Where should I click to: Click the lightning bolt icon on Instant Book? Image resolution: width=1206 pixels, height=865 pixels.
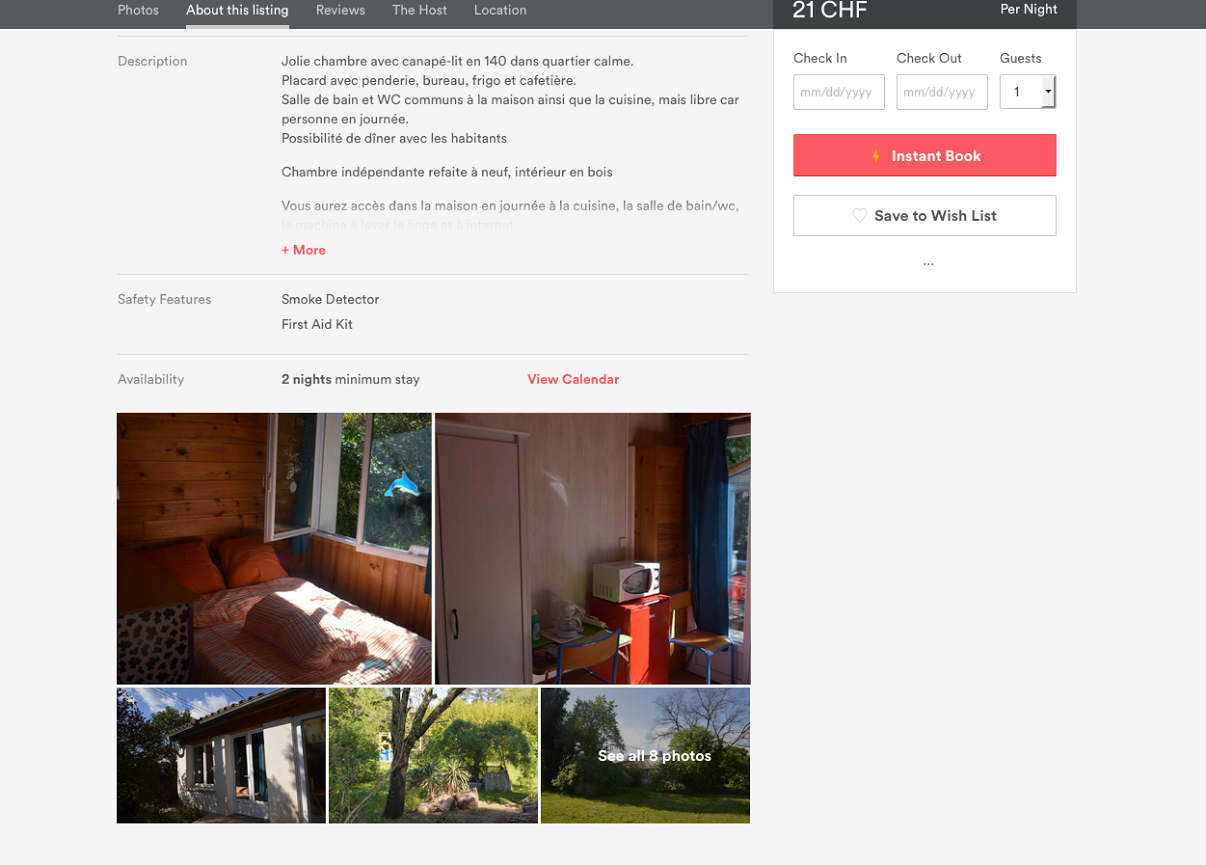[876, 156]
